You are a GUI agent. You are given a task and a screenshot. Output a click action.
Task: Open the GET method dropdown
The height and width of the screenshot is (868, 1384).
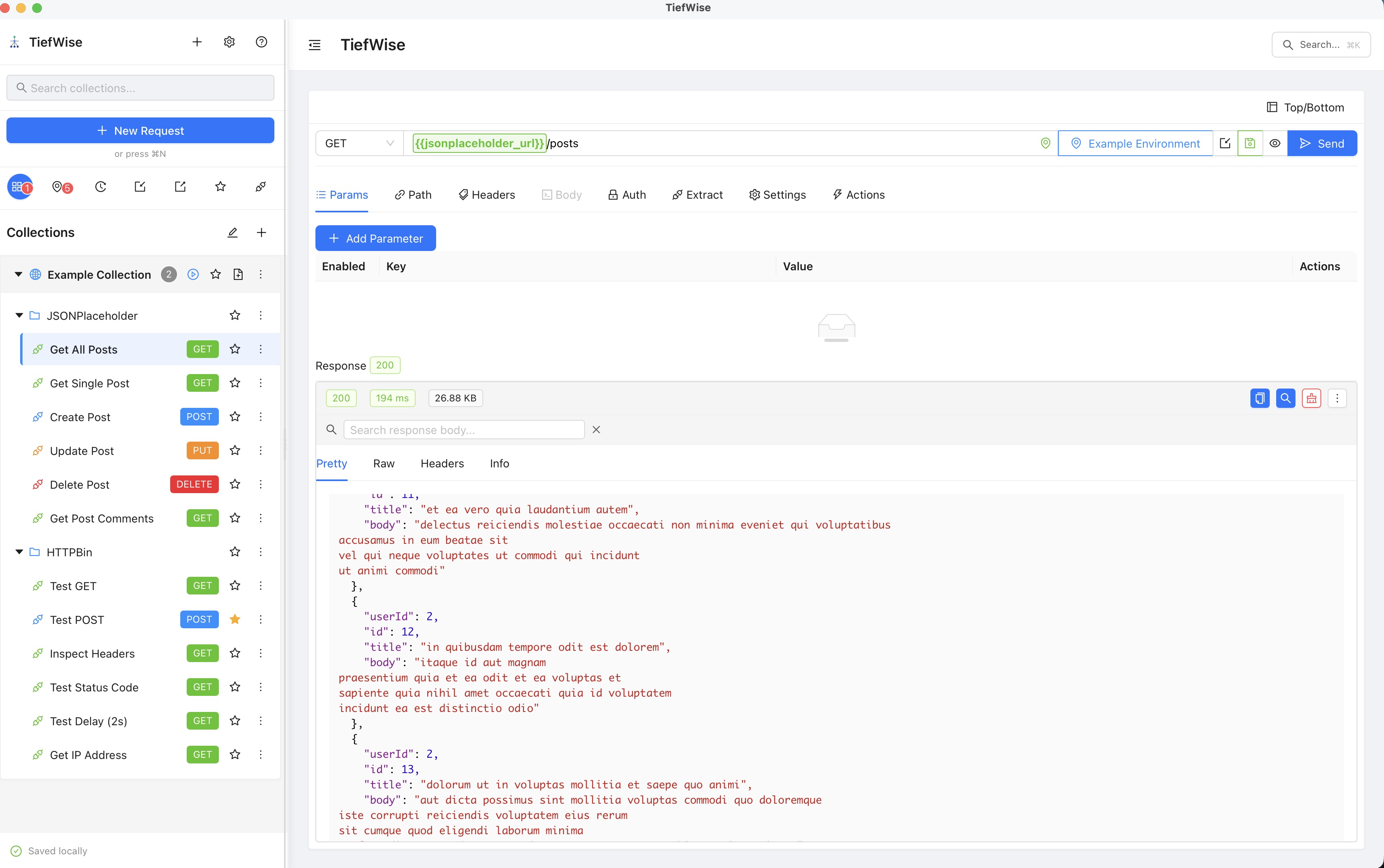359,144
